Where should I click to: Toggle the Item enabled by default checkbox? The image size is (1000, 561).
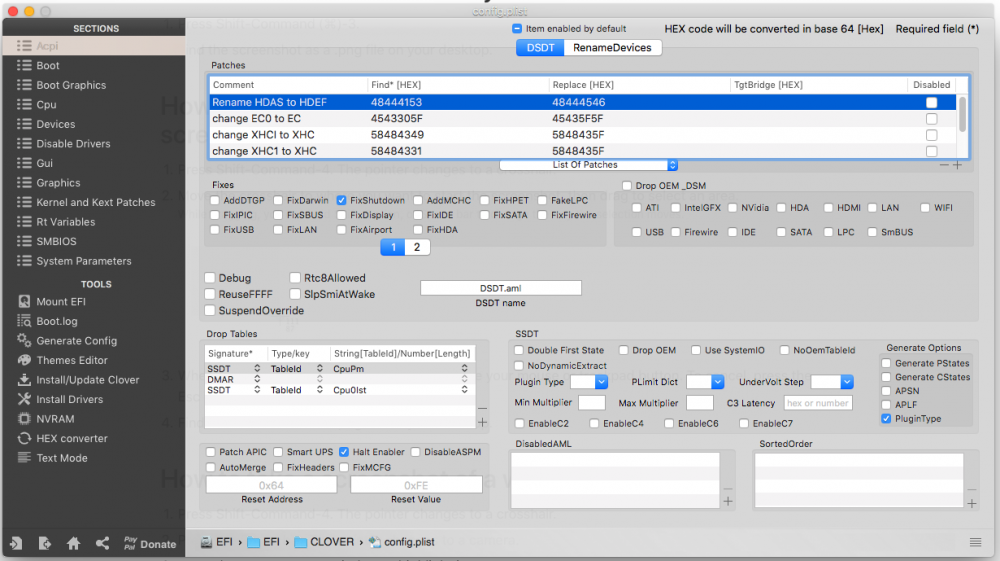click(x=517, y=29)
